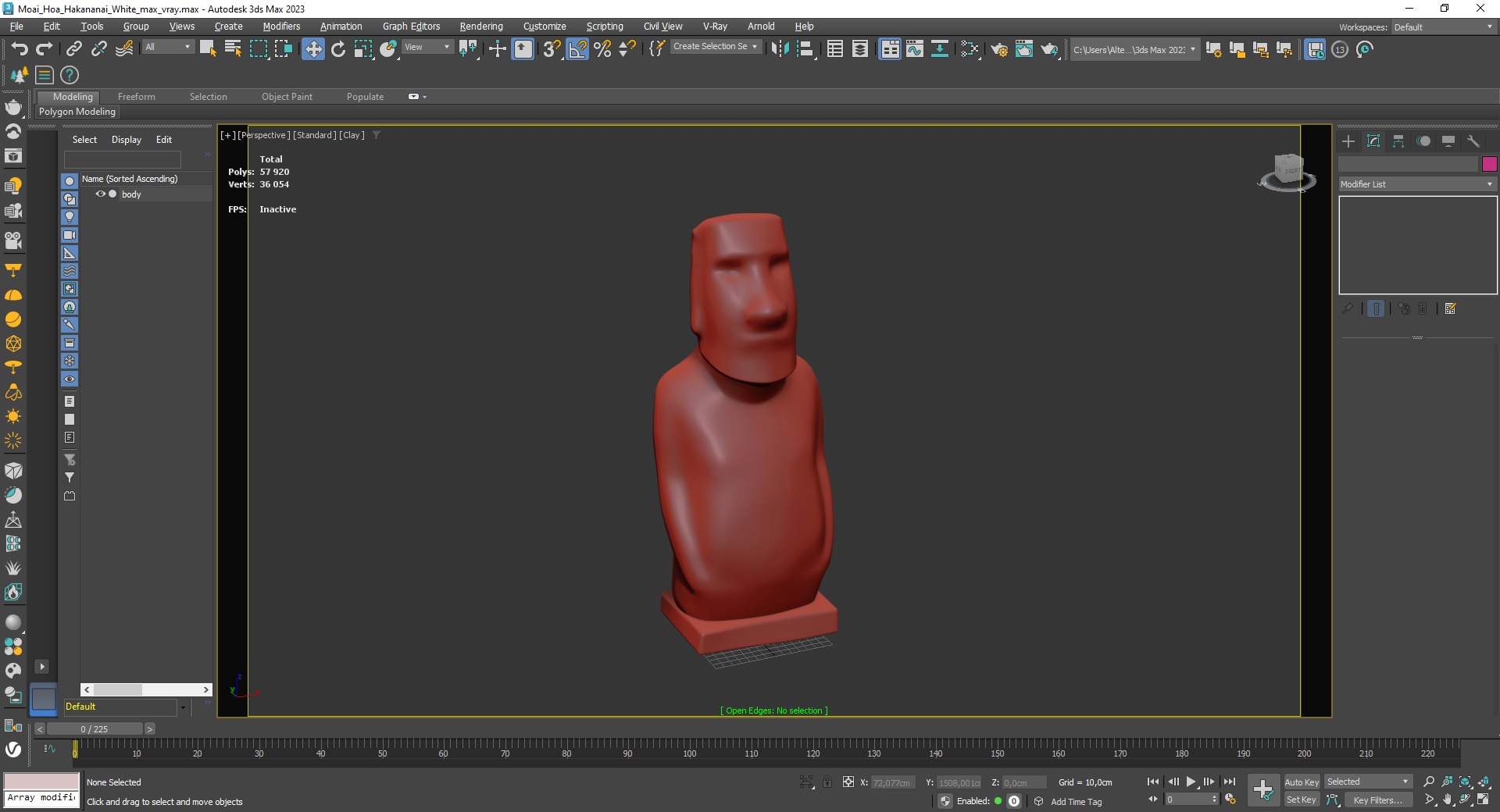Open the Hierarchy command panel tab
This screenshot has width=1500, height=812.
pyautogui.click(x=1398, y=141)
